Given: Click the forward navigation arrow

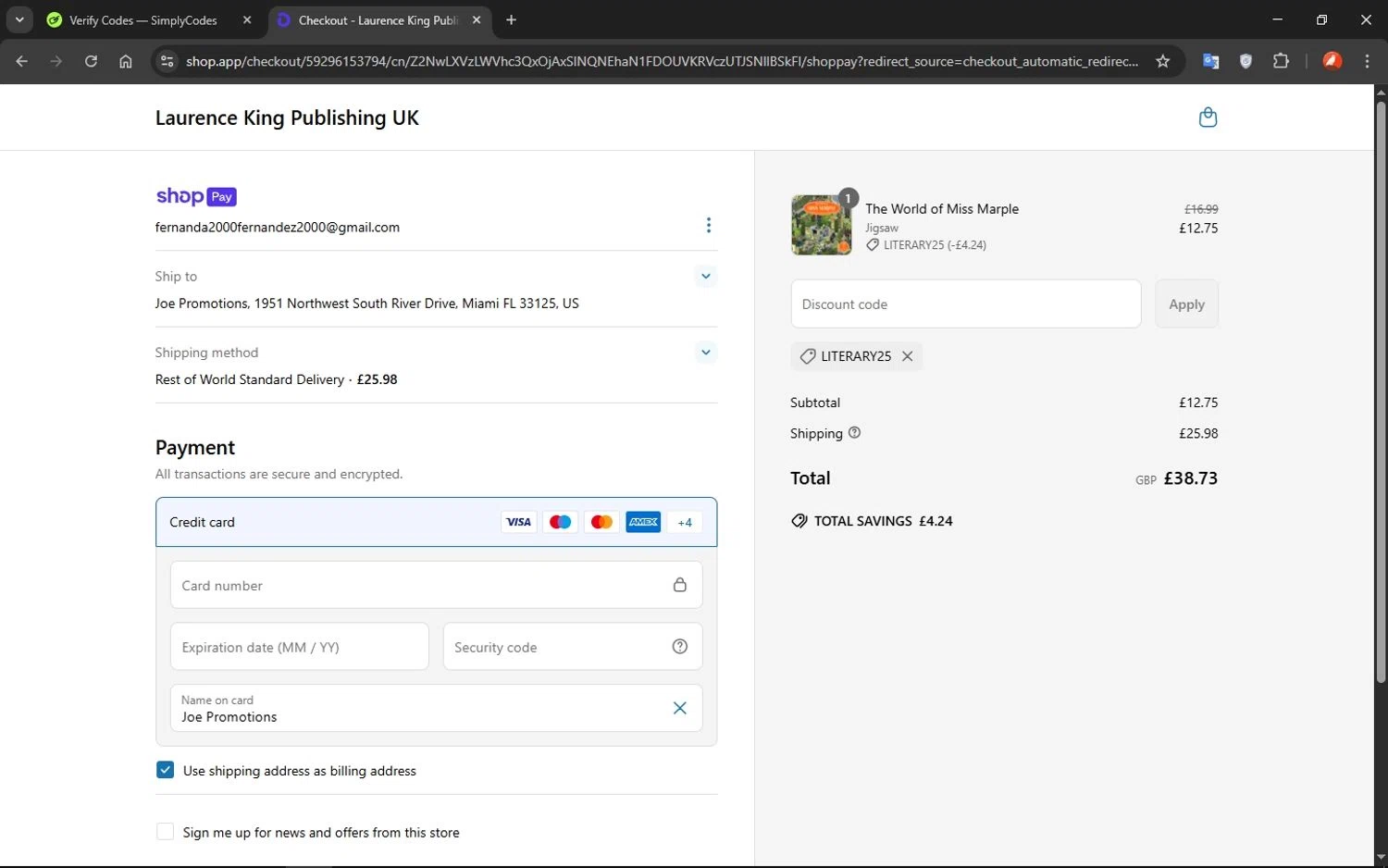Looking at the screenshot, I should (x=56, y=61).
